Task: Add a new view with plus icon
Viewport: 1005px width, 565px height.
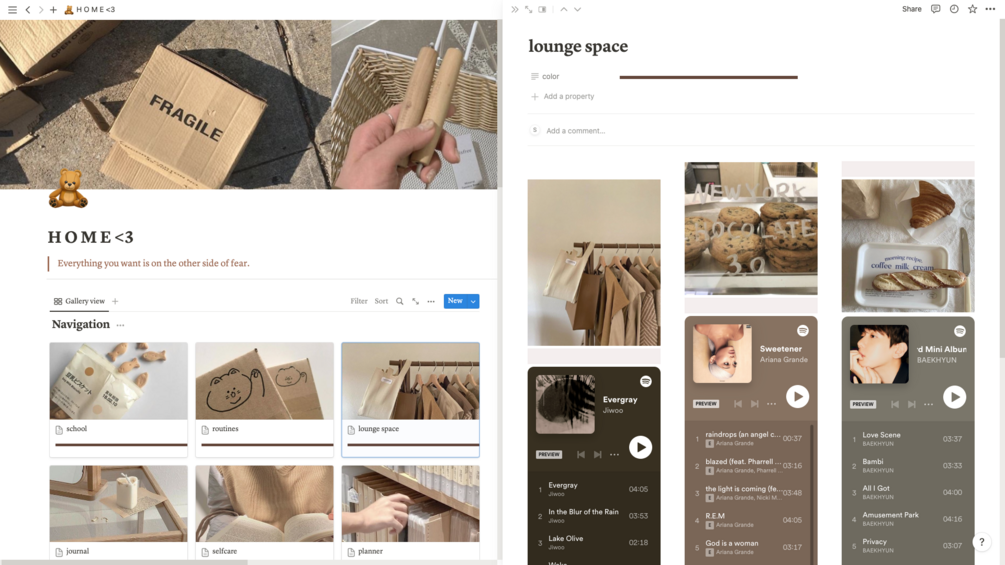Action: click(115, 301)
